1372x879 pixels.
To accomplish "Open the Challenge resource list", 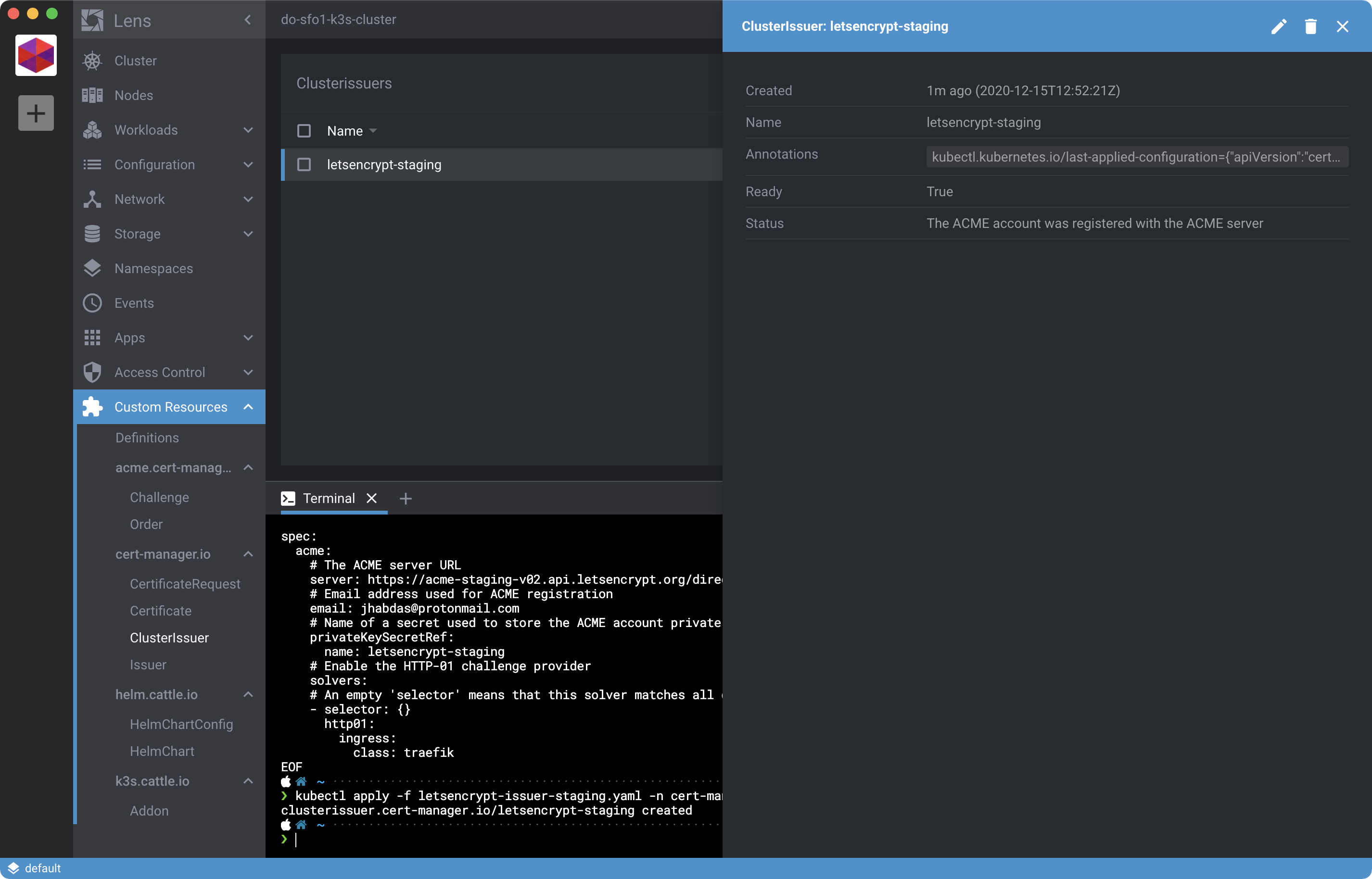I will (159, 497).
